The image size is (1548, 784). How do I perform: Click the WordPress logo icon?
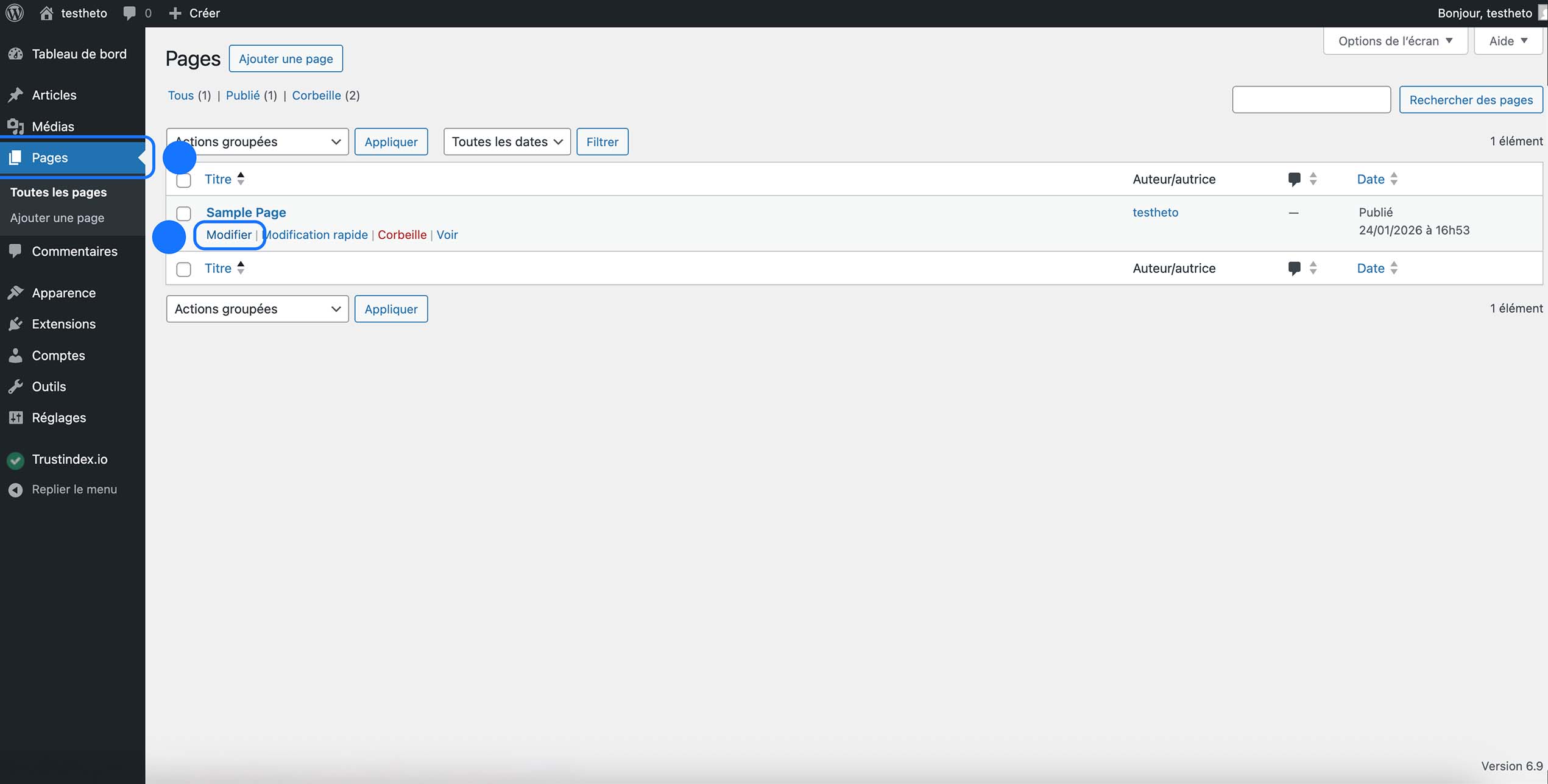click(15, 13)
